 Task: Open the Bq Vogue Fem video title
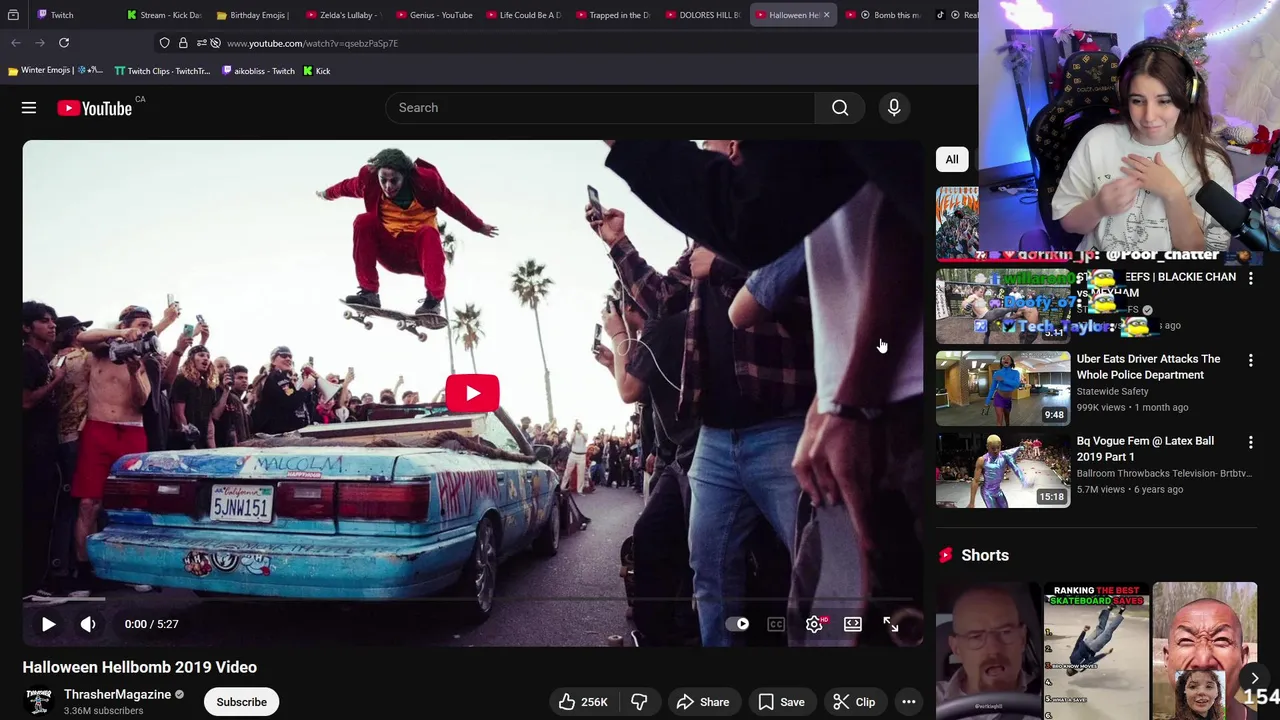coord(1145,449)
